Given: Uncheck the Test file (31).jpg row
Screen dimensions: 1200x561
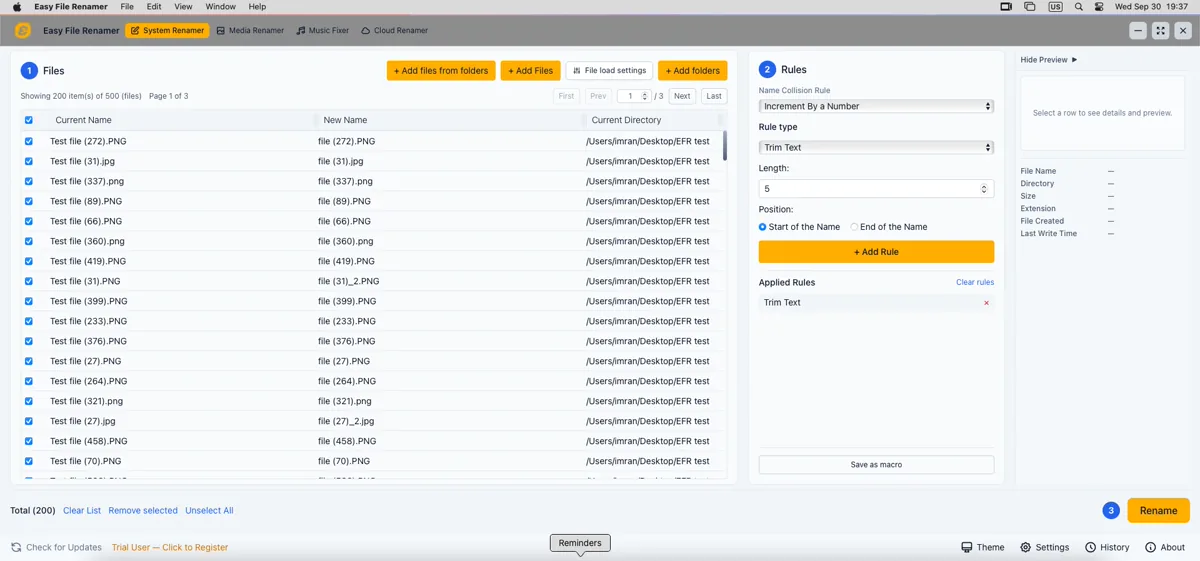Looking at the screenshot, I should click(x=28, y=161).
